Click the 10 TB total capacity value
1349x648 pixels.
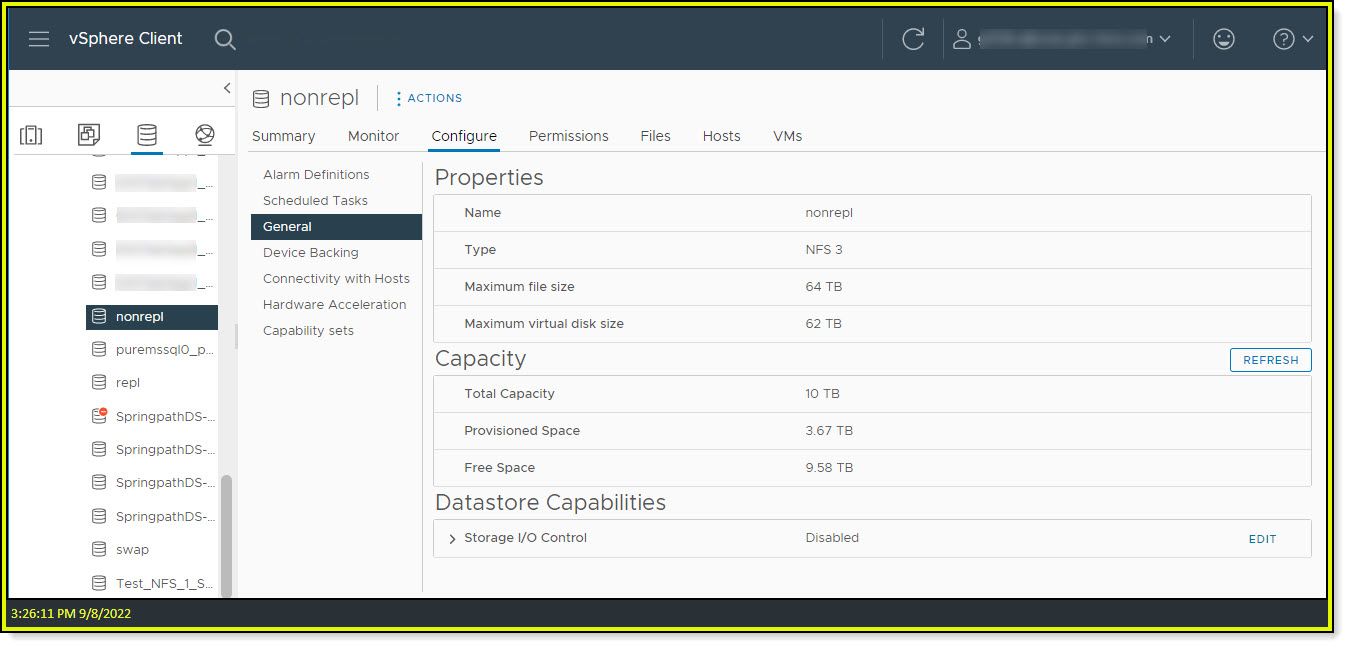pos(822,394)
